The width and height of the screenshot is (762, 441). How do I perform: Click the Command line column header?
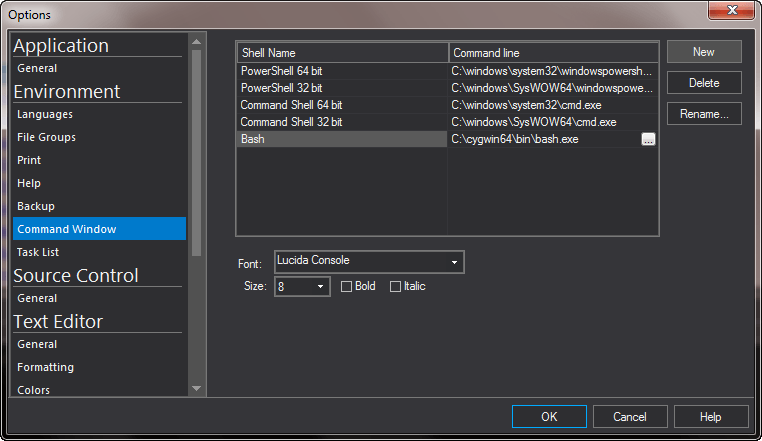553,53
